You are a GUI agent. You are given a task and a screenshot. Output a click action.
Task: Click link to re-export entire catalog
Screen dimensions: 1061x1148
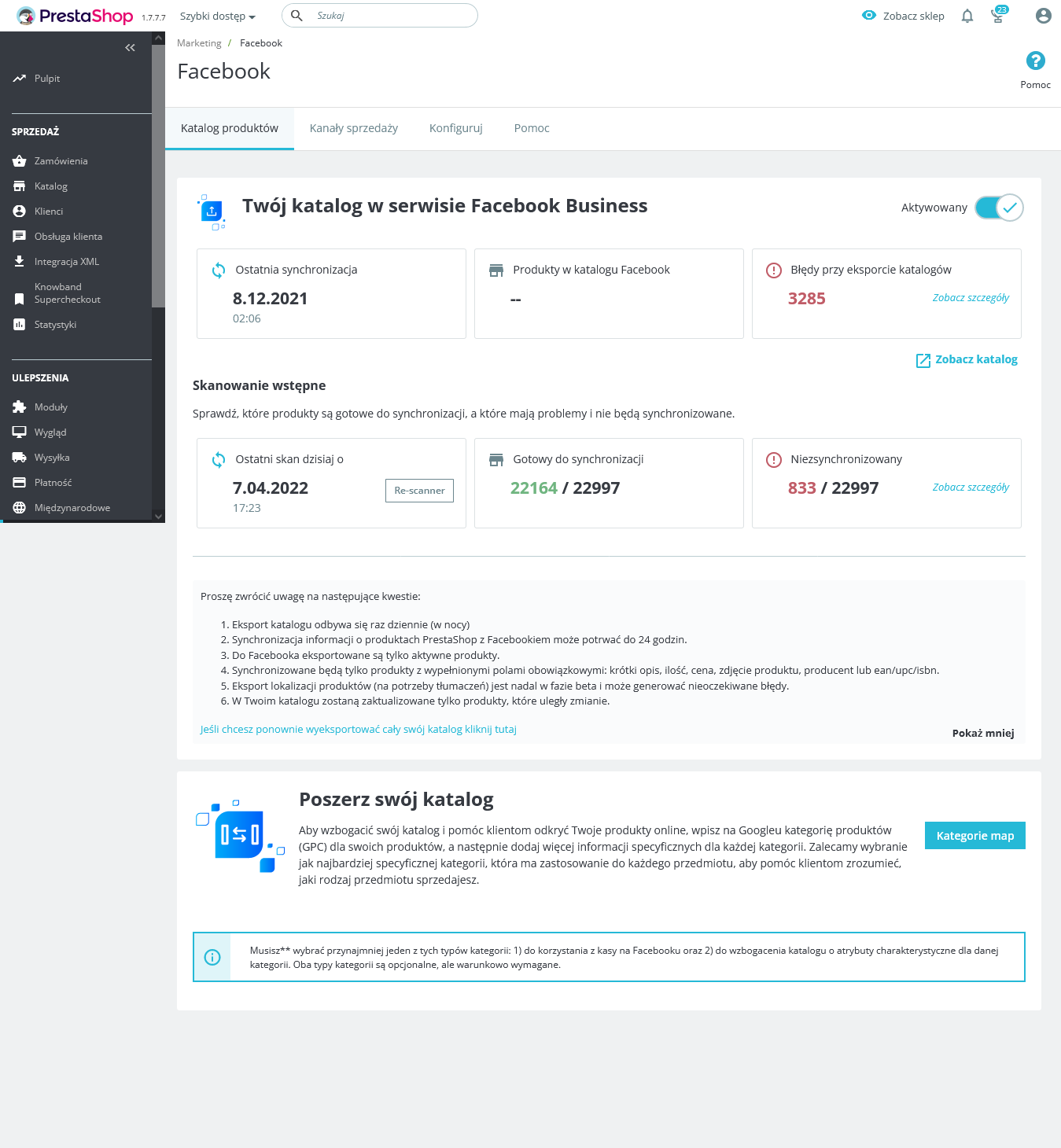(359, 730)
